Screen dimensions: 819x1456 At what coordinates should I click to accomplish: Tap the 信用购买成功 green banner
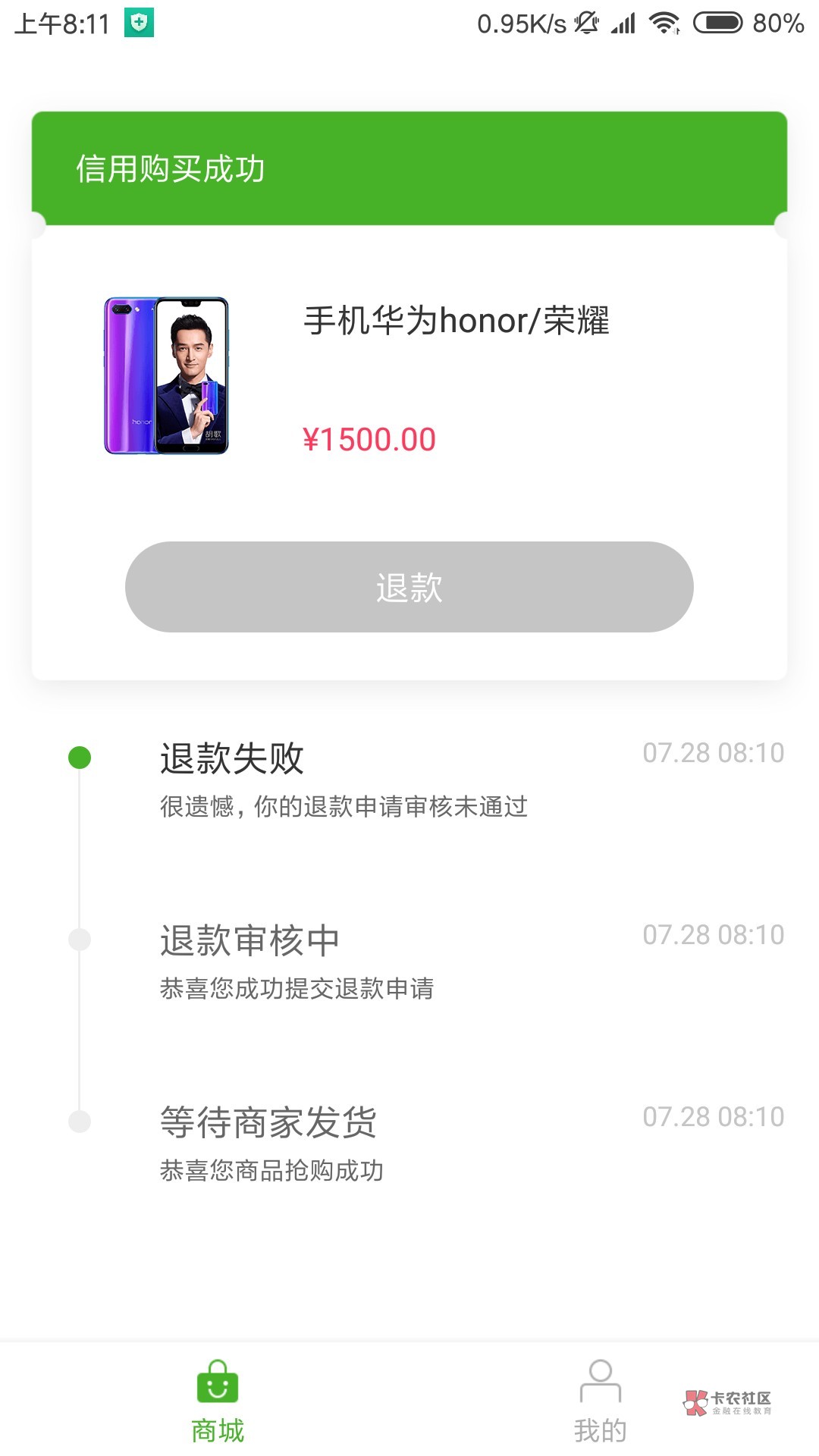point(409,168)
